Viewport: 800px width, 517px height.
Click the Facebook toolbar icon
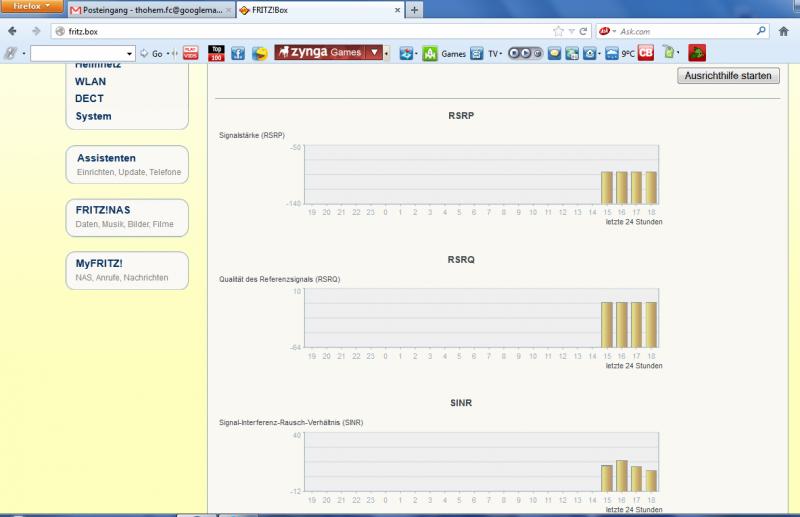[x=238, y=53]
